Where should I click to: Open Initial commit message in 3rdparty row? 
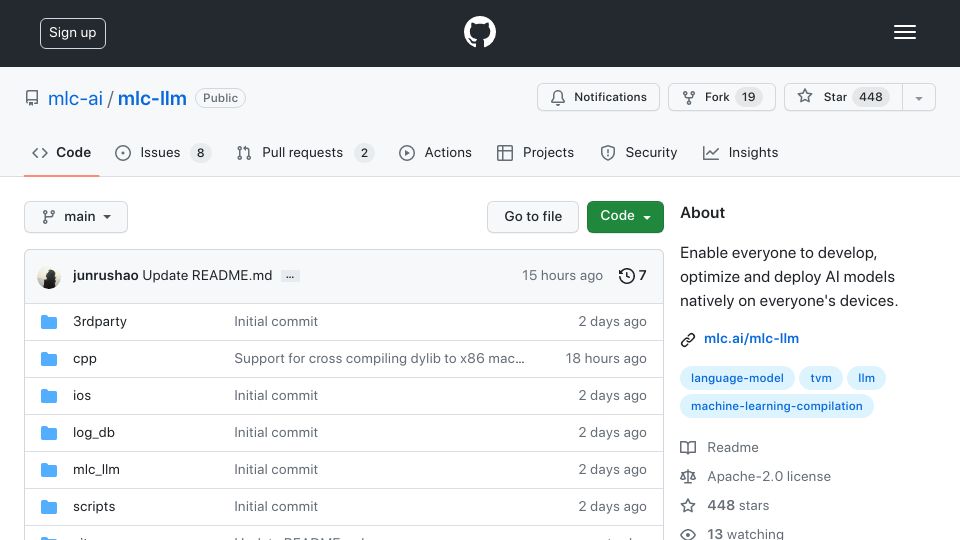pyautogui.click(x=276, y=321)
